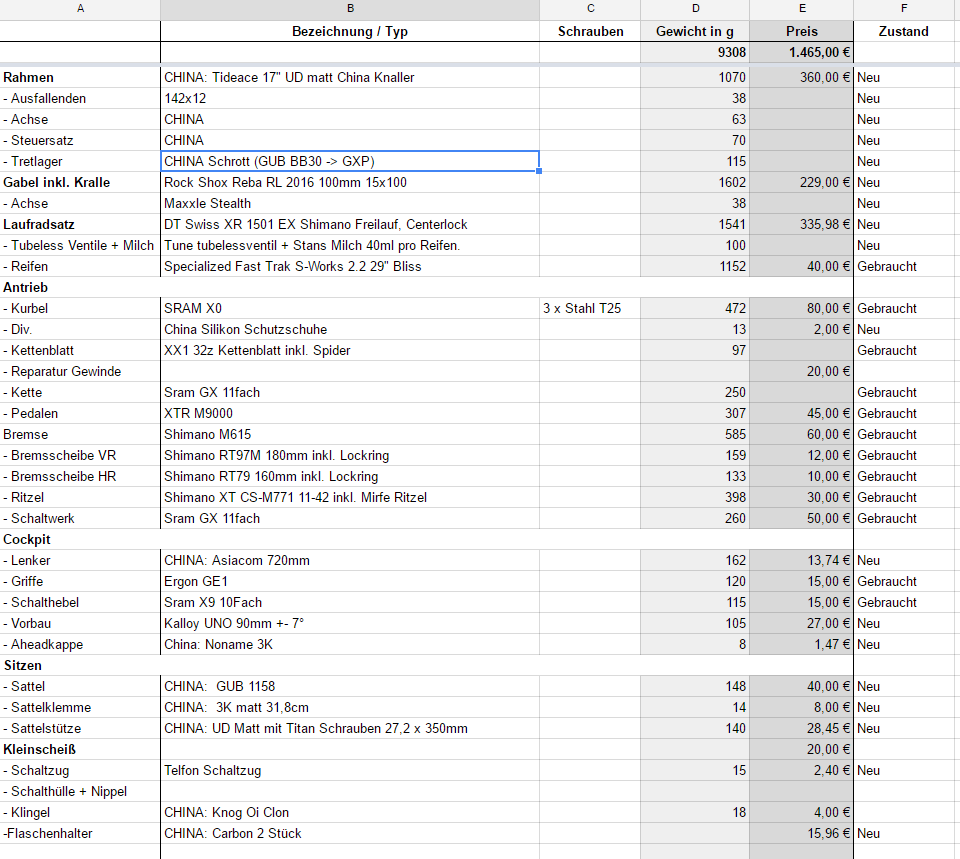Select the 335,98 € price cell
This screenshot has width=960, height=859.
tap(801, 224)
